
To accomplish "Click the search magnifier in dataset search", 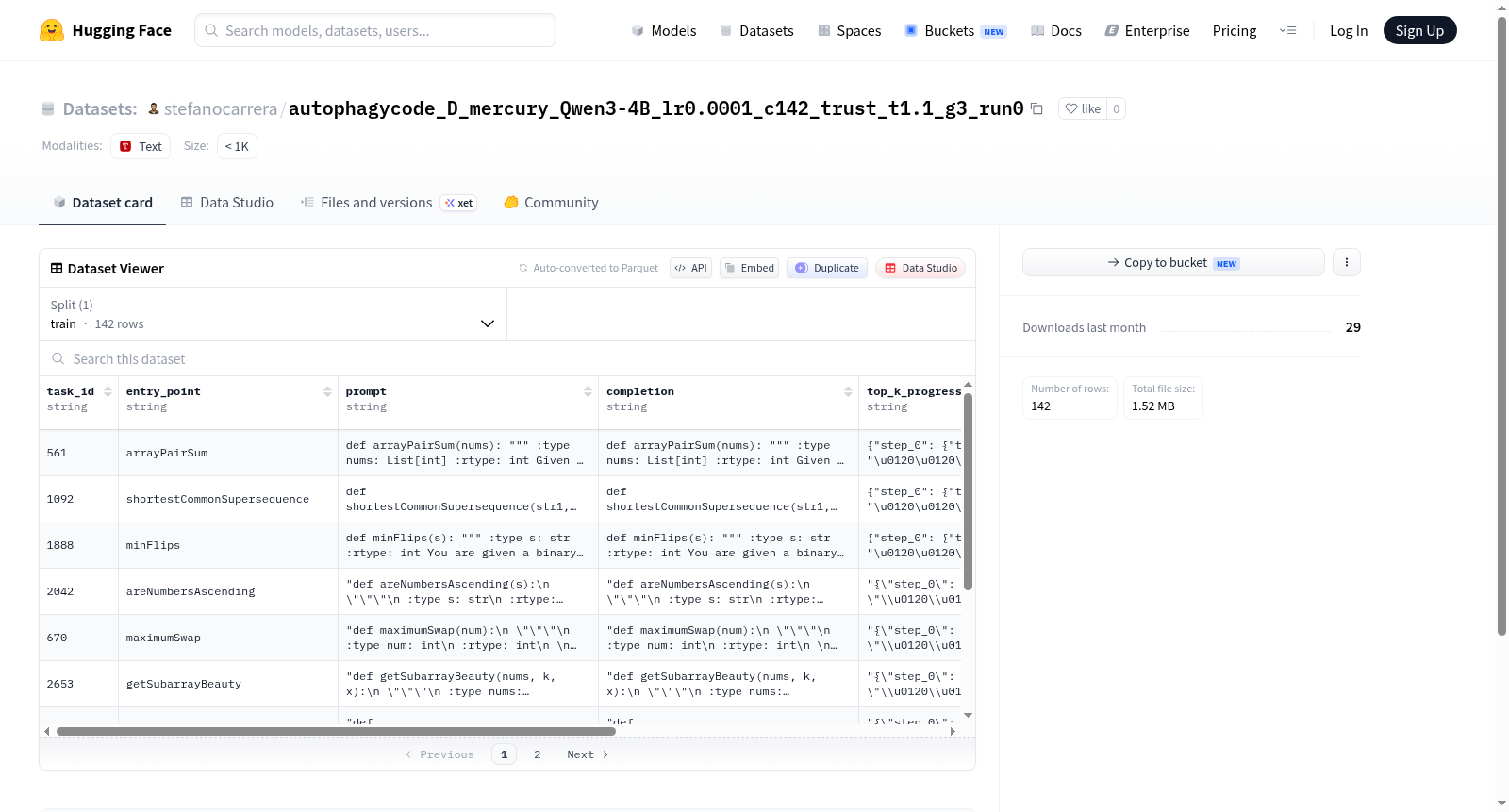I will pyautogui.click(x=58, y=358).
